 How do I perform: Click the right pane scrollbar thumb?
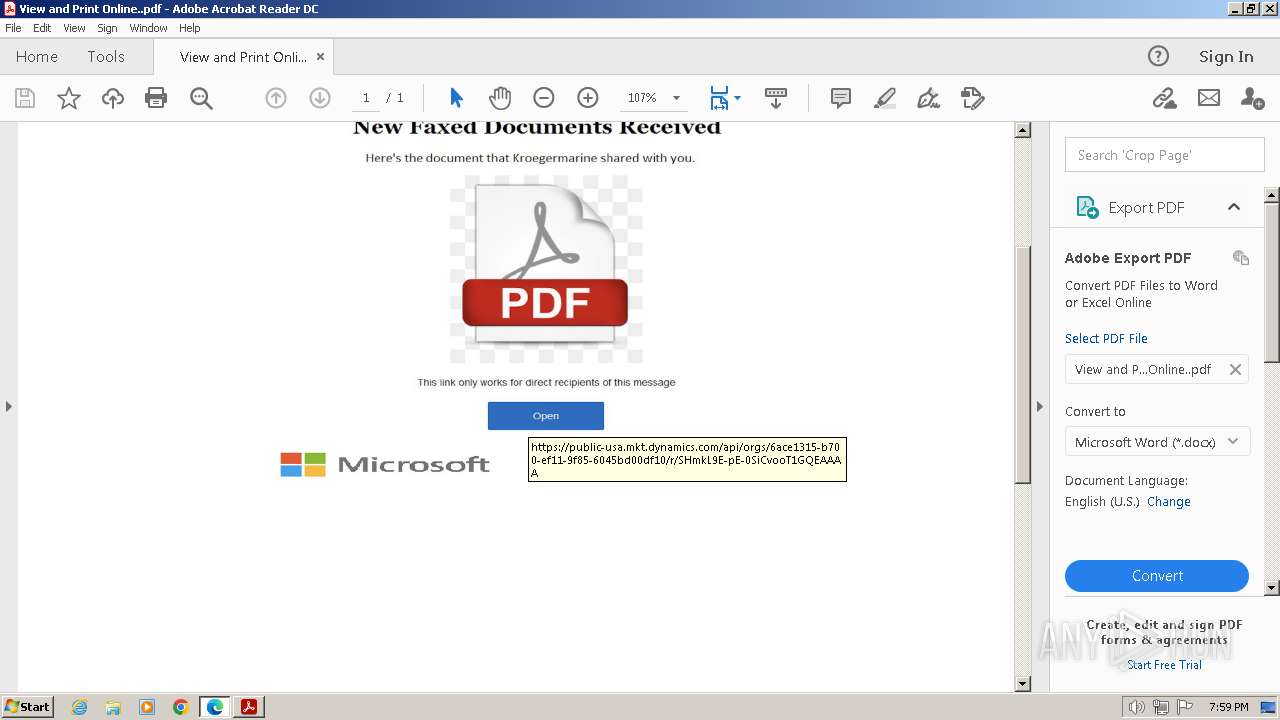coord(1272,282)
